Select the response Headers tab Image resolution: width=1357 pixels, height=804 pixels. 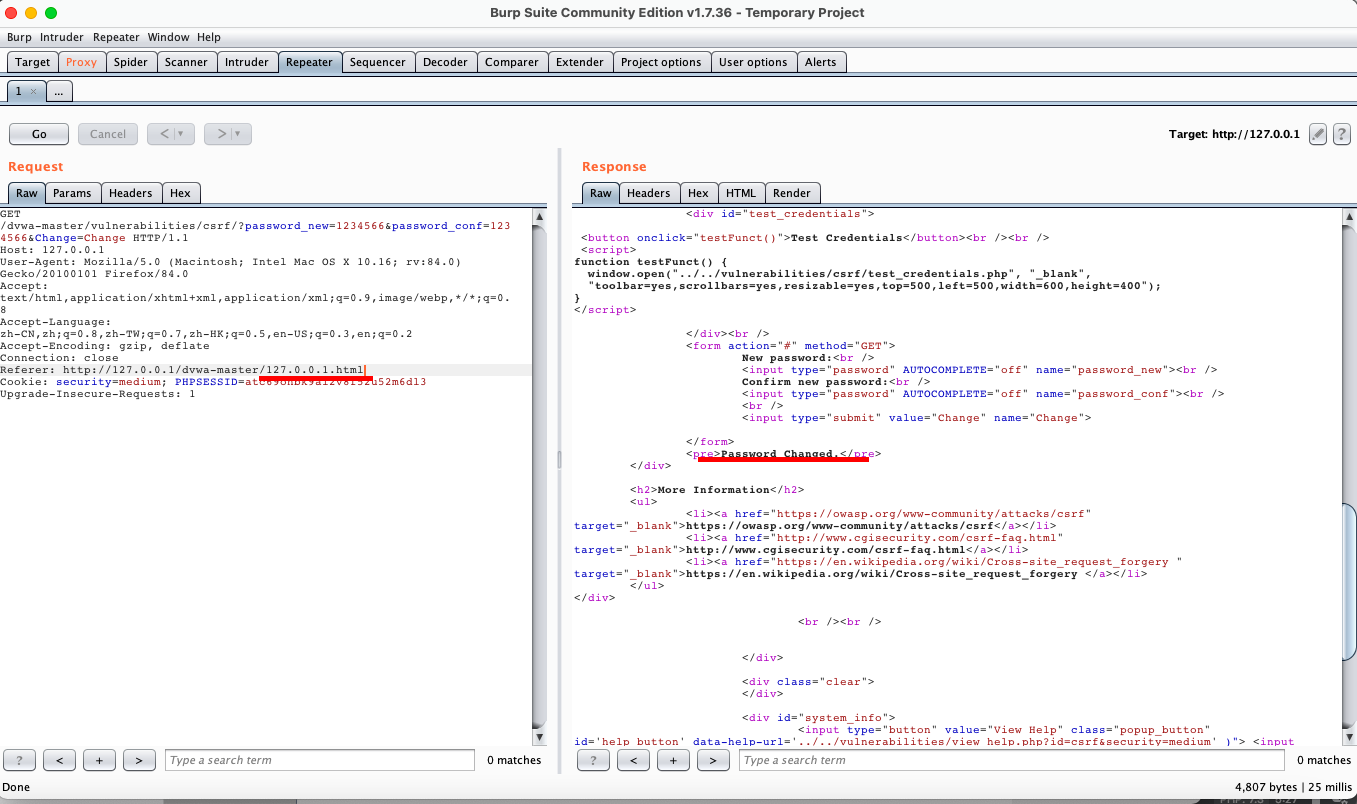click(649, 193)
